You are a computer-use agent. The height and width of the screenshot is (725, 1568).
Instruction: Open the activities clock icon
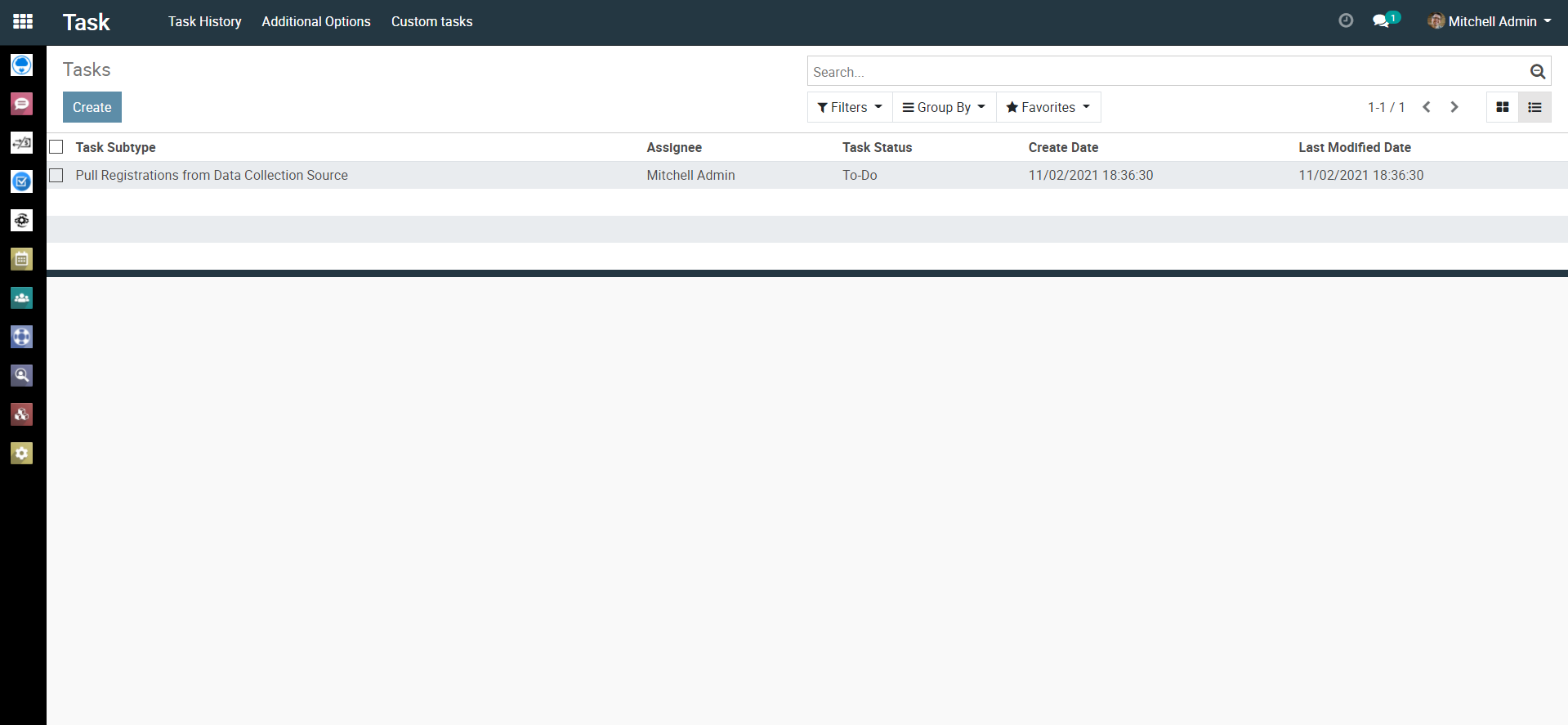click(x=1346, y=21)
